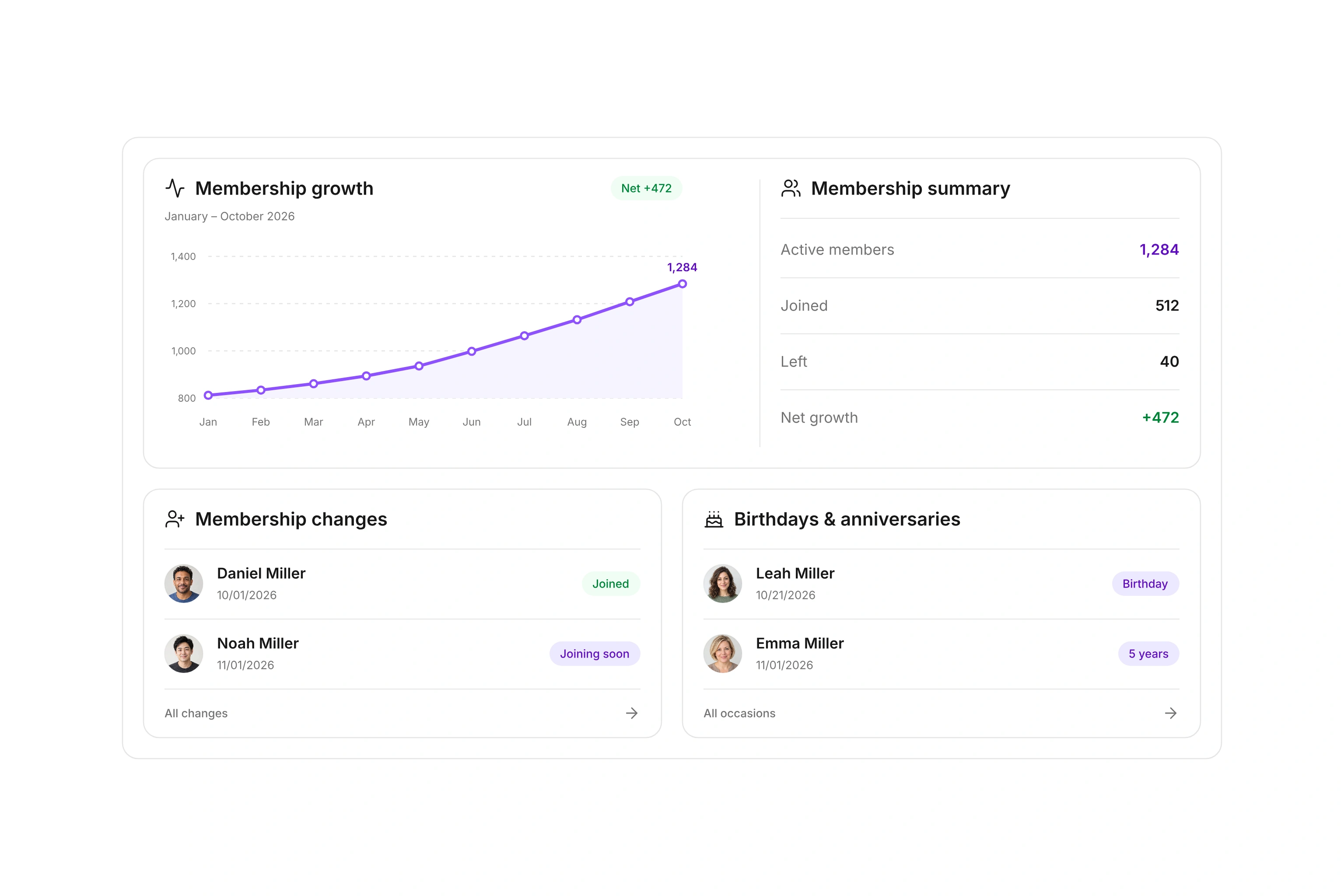Click the Joined value 512
This screenshot has height=896, width=1344.
coord(1167,306)
